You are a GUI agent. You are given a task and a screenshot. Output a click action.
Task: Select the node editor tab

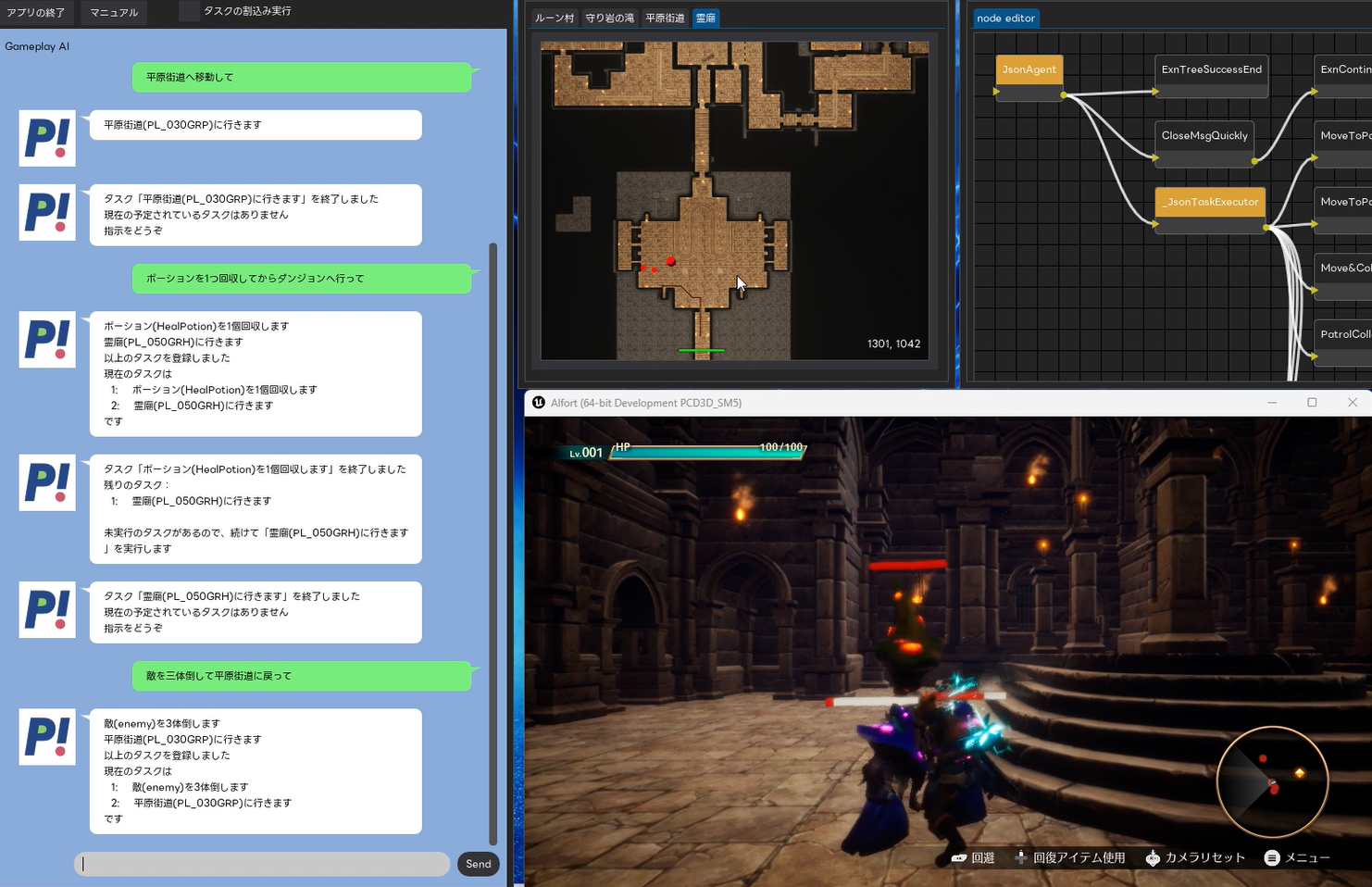1005,19
